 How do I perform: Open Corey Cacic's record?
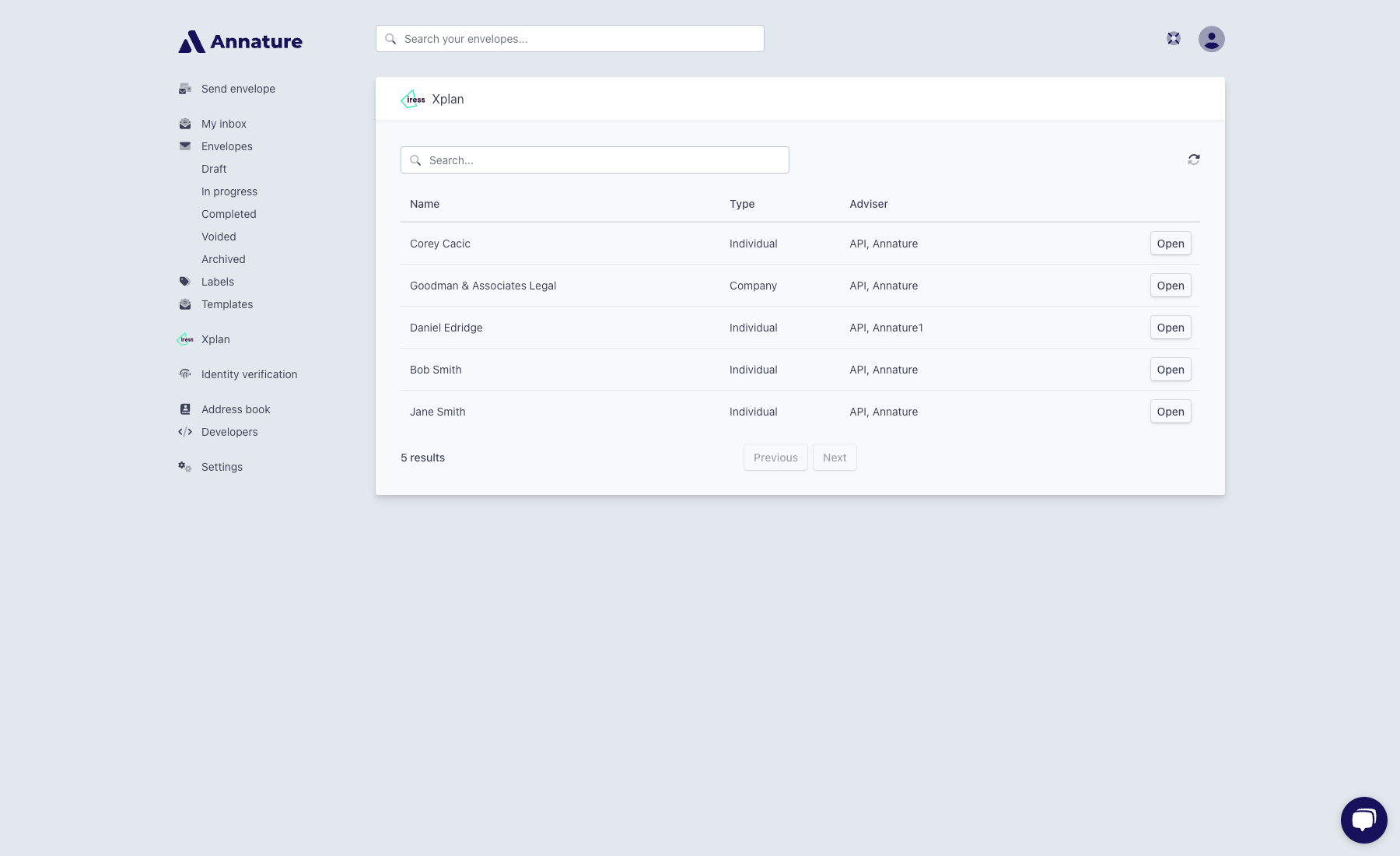coord(1170,244)
